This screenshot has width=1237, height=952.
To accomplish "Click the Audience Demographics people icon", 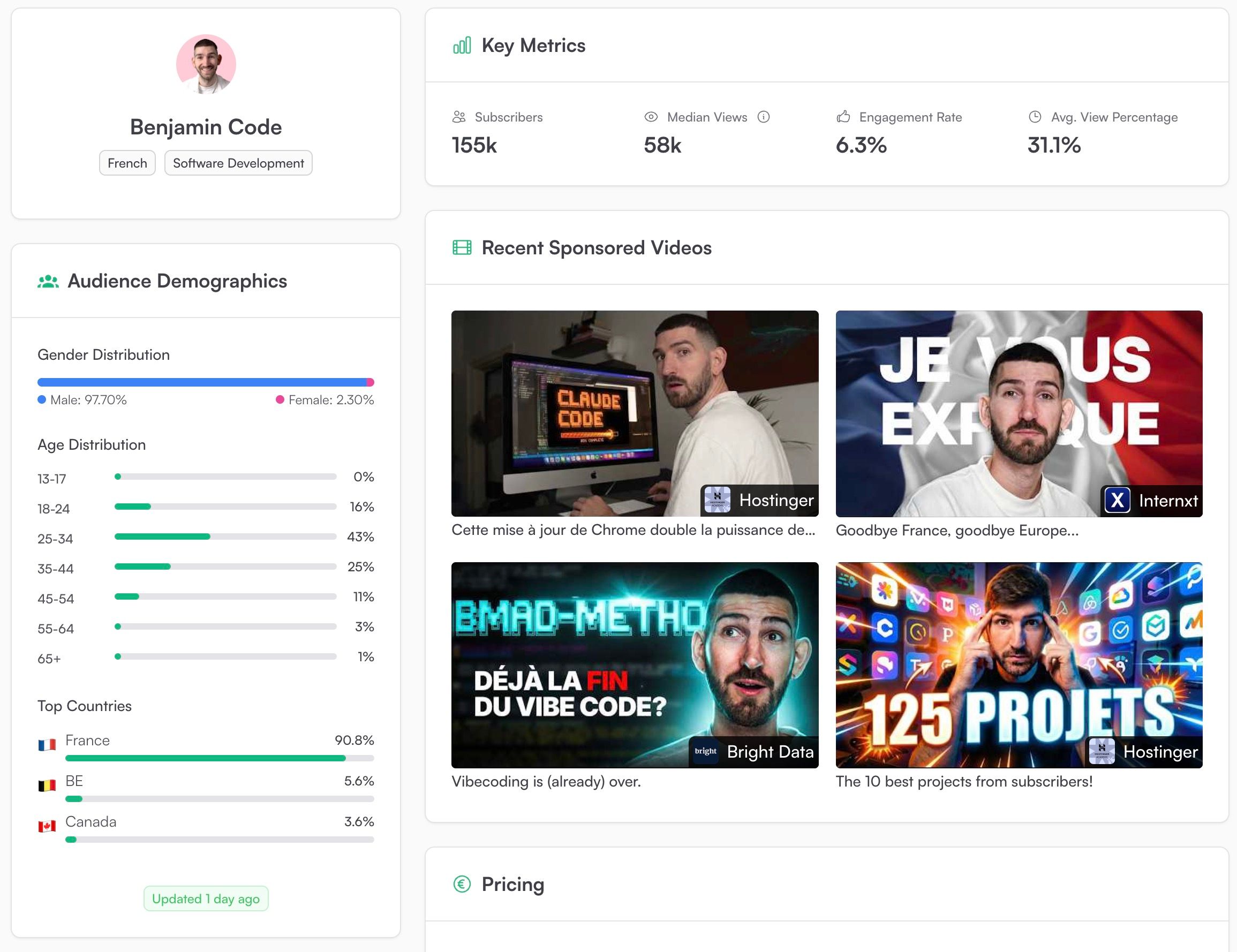I will (x=48, y=281).
